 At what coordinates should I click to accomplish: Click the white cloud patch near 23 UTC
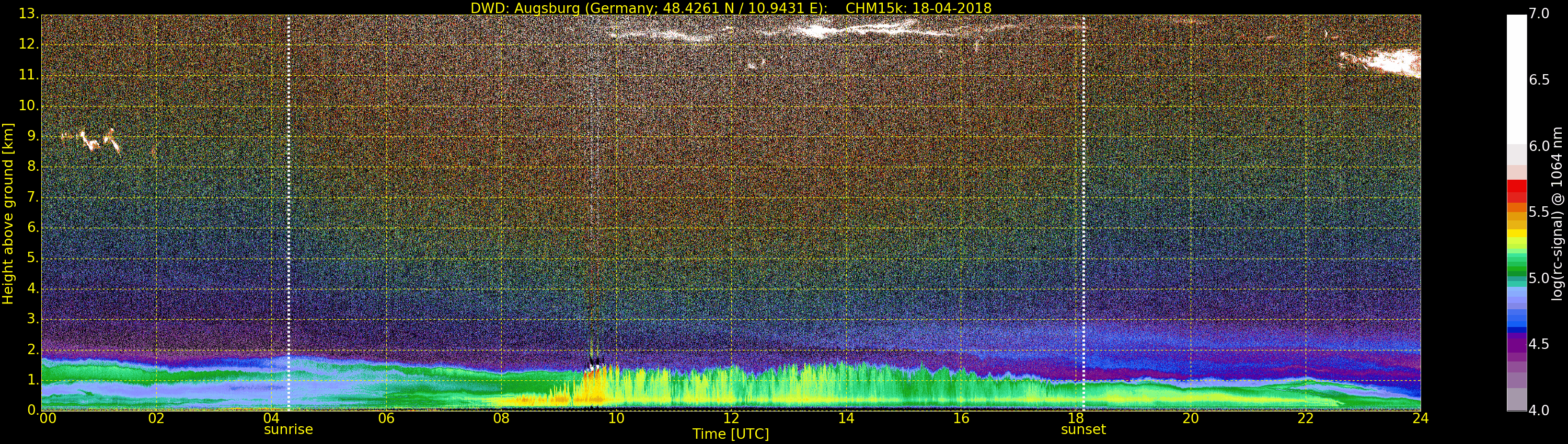(x=1388, y=63)
